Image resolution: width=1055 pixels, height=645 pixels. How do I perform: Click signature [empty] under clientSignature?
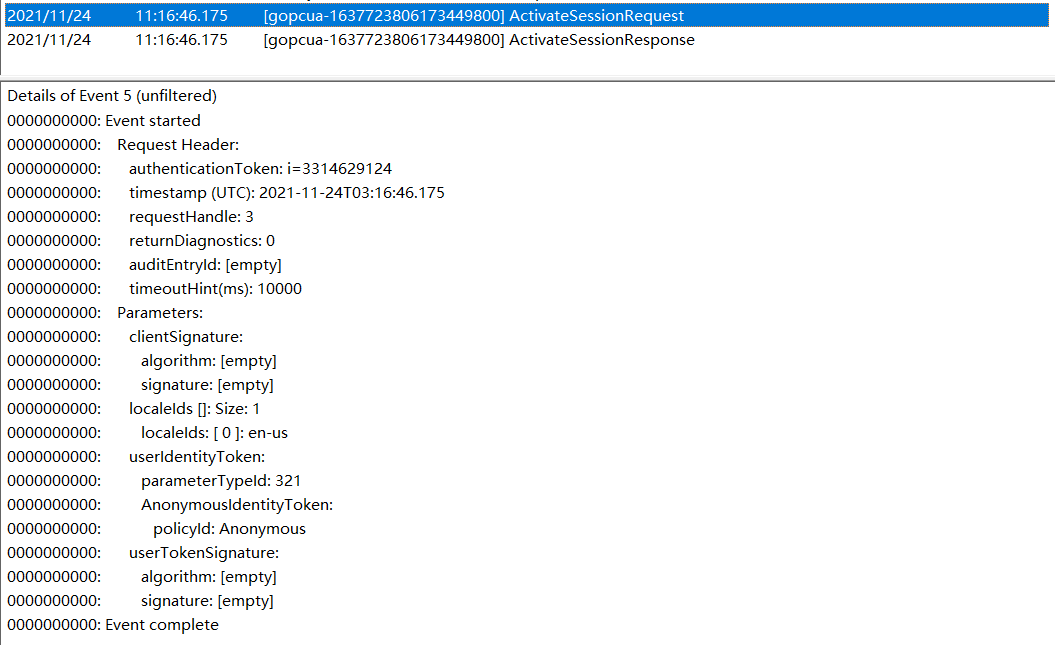pyautogui.click(x=140, y=385)
